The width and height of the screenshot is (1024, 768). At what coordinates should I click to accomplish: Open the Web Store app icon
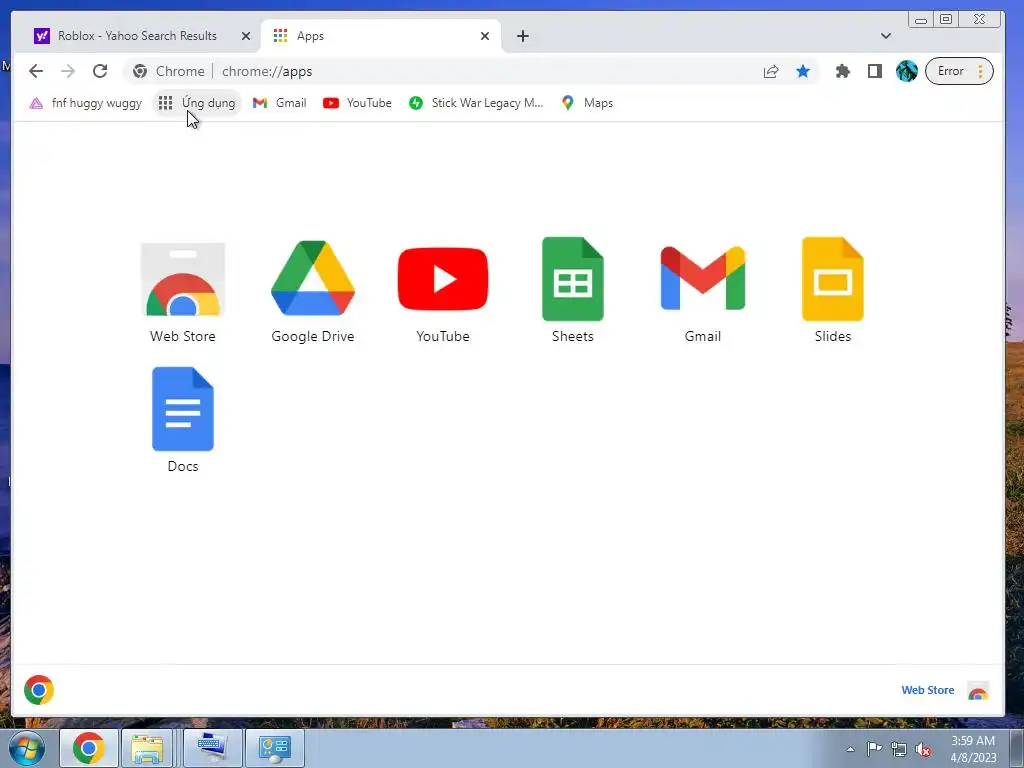click(183, 280)
